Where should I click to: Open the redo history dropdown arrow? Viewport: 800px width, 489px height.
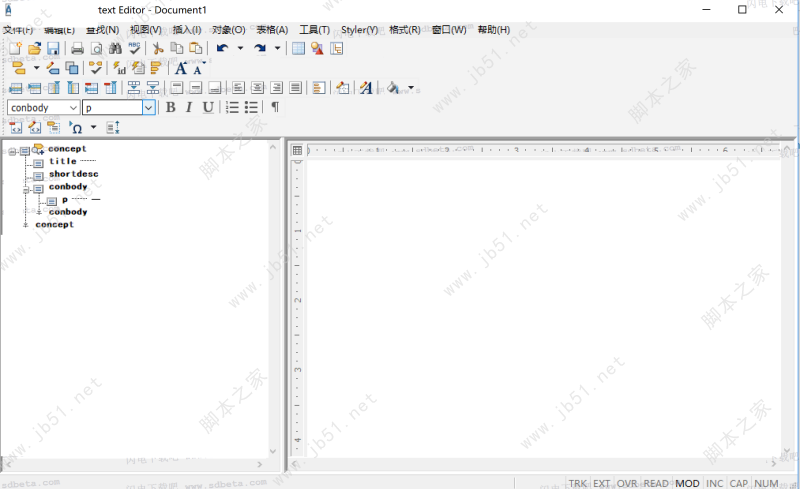(278, 48)
